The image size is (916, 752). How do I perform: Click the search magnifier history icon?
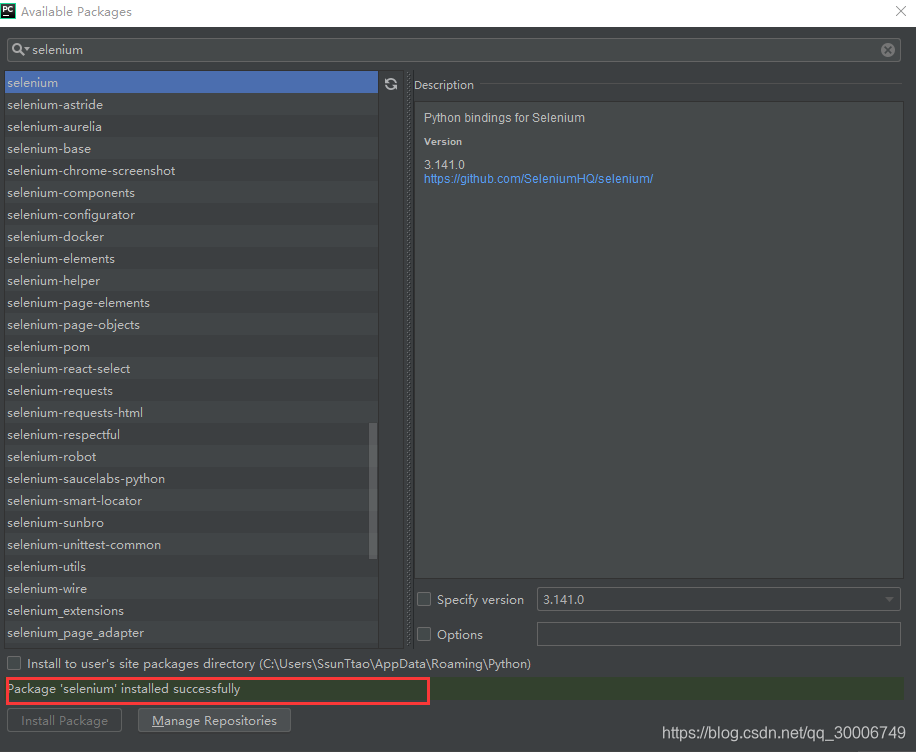click(x=20, y=50)
